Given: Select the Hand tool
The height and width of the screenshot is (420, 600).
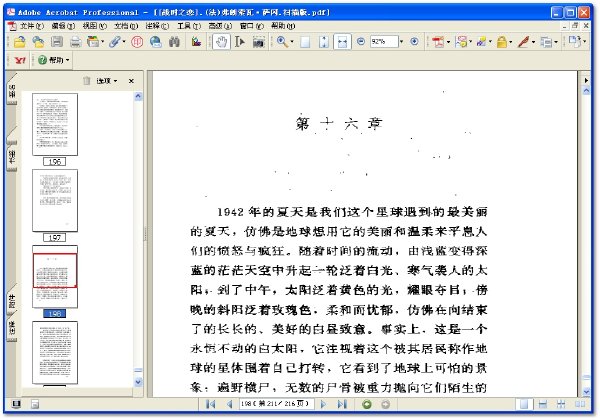Looking at the screenshot, I should (221, 42).
